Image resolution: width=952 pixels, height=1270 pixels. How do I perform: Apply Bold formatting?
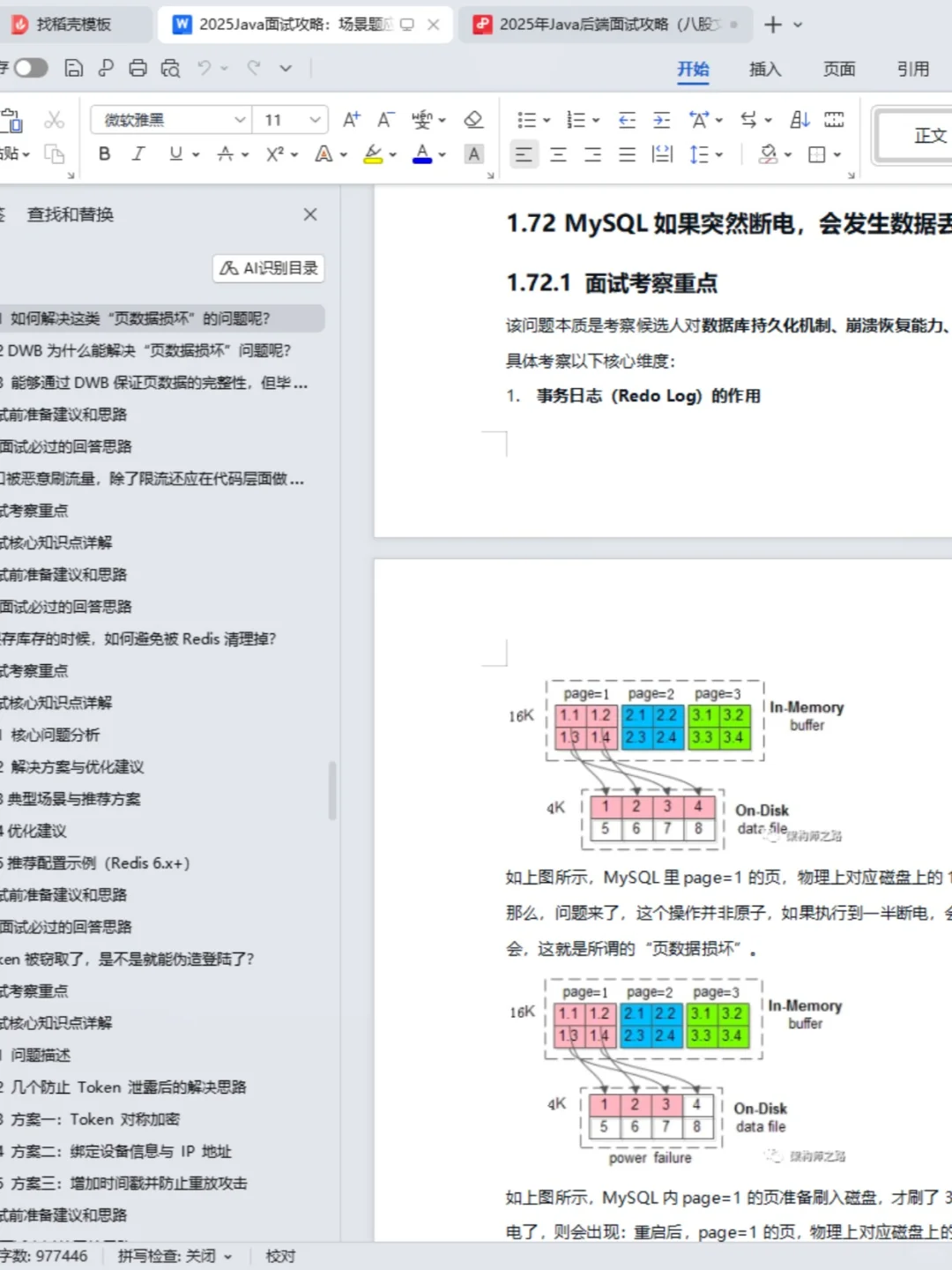click(x=104, y=154)
